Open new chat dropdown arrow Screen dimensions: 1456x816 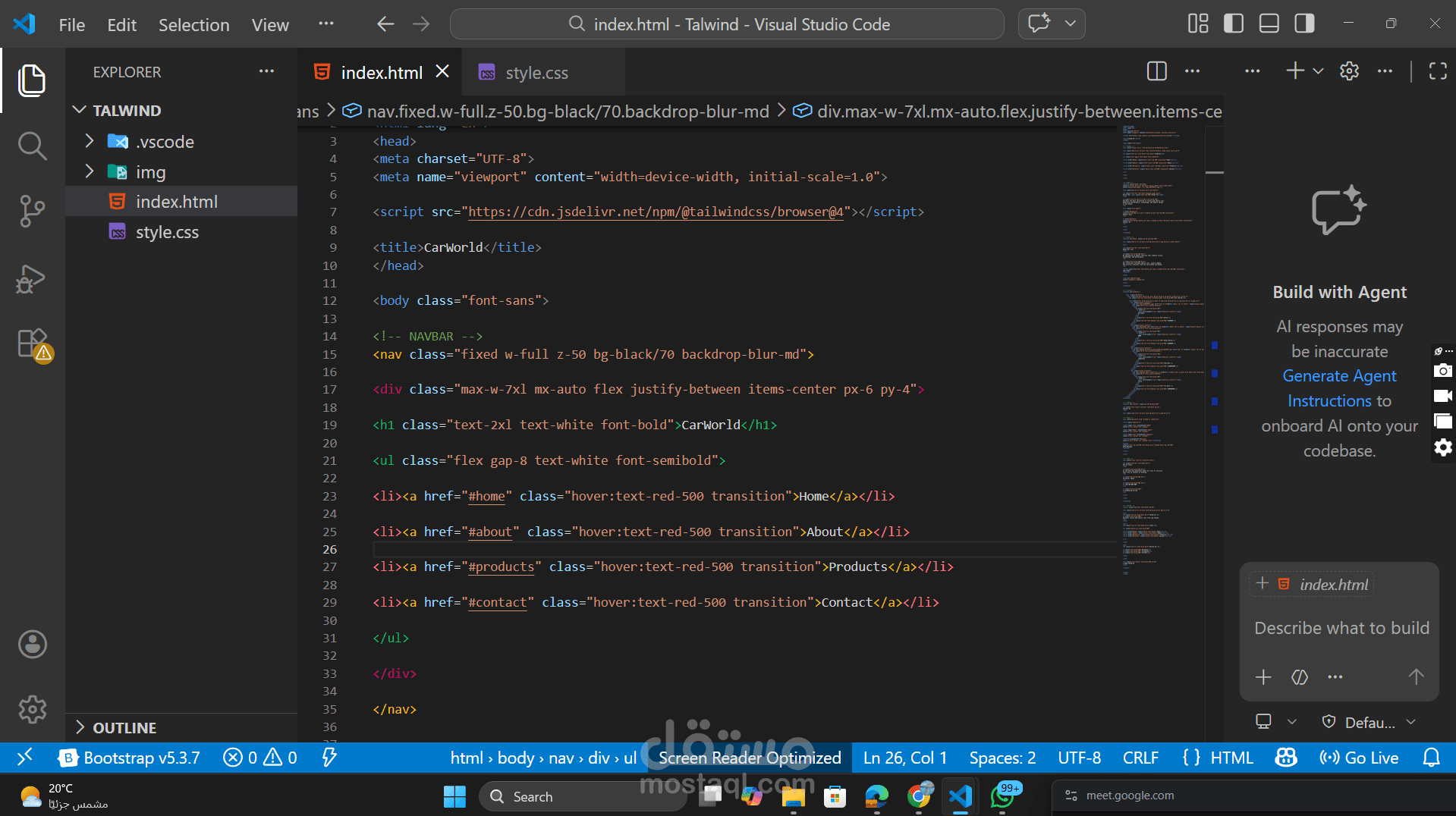tap(1319, 71)
